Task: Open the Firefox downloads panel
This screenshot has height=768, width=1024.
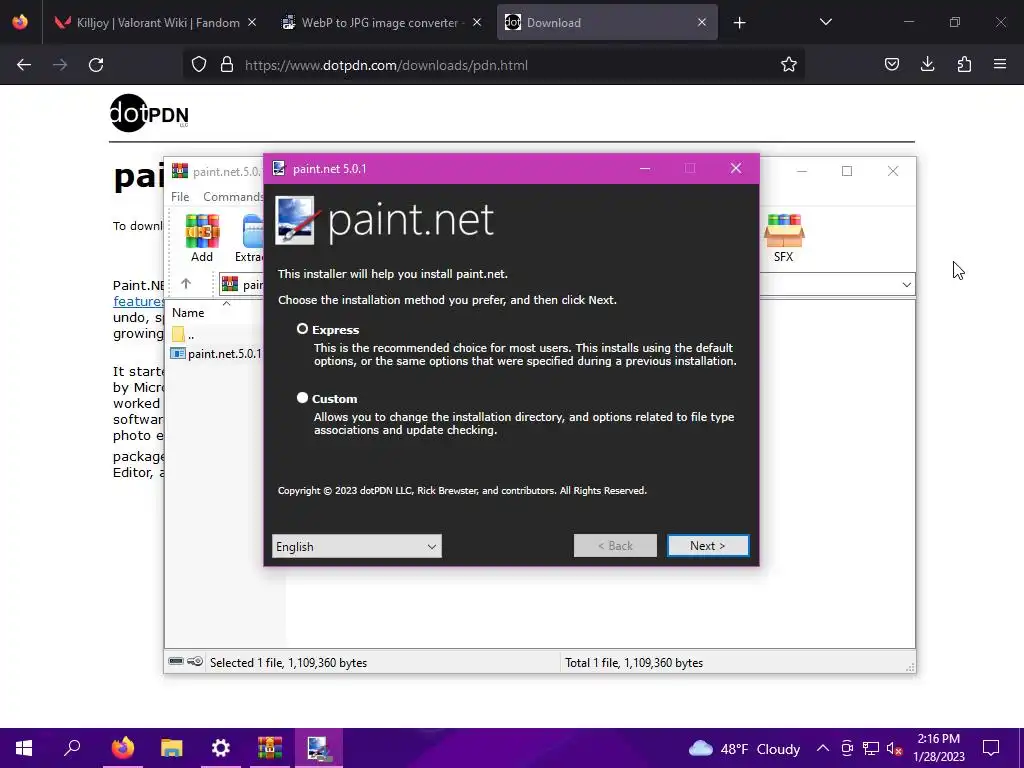Action: [927, 65]
